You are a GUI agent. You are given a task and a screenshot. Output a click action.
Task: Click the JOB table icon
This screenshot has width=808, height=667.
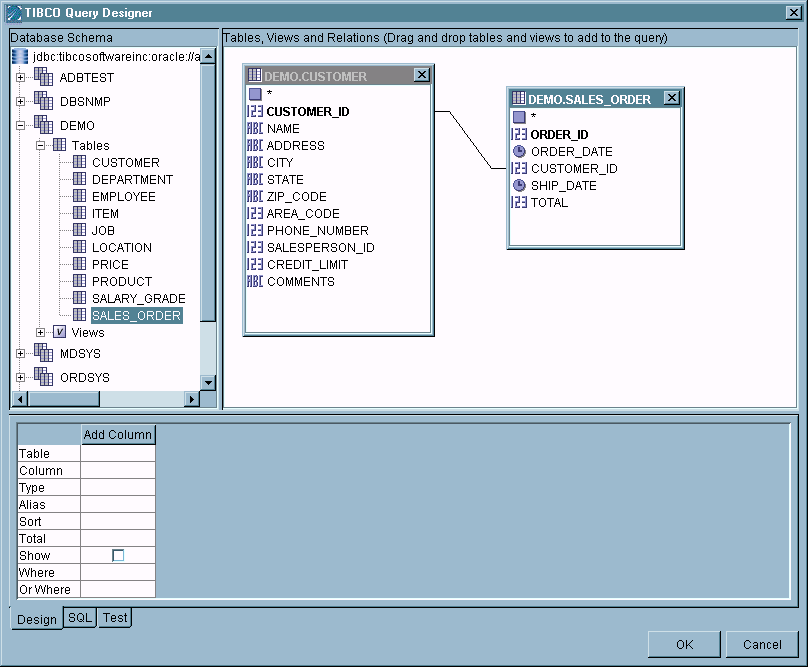[x=79, y=230]
